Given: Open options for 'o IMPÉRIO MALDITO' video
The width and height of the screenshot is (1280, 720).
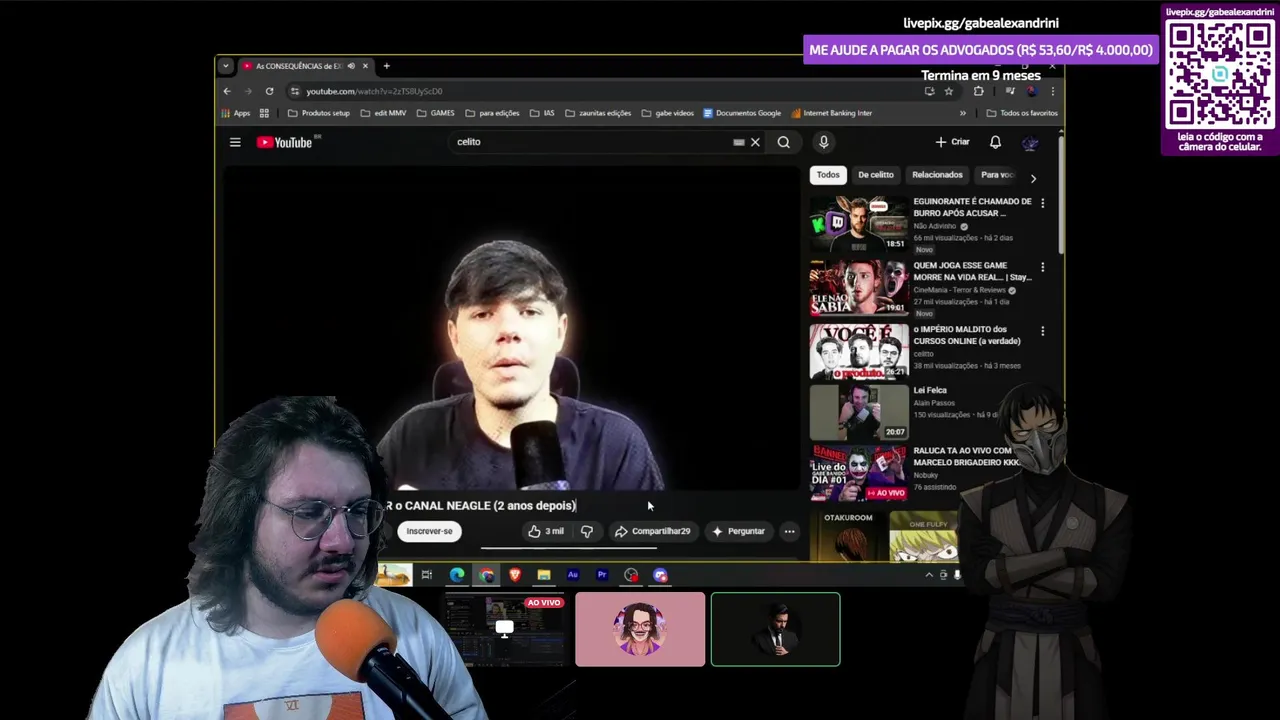Looking at the screenshot, I should pos(1042,331).
